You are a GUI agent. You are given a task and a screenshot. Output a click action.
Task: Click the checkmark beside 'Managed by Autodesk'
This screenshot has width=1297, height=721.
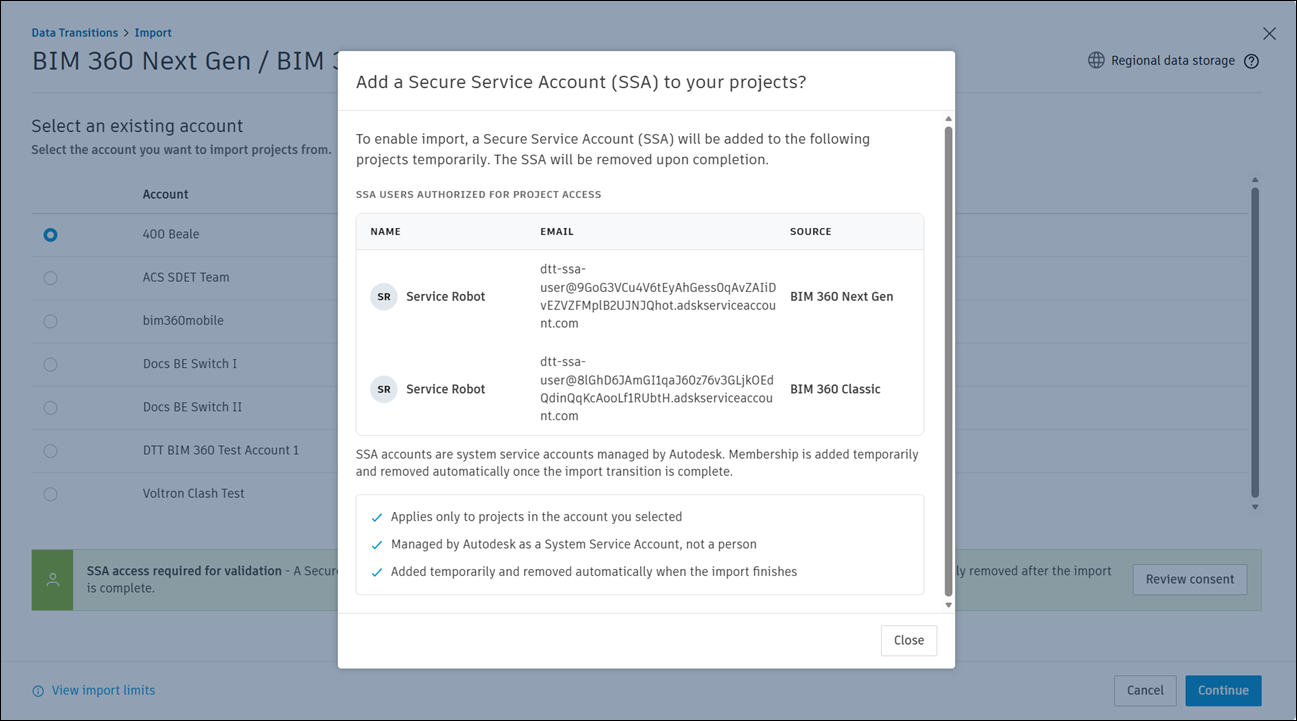pos(377,545)
